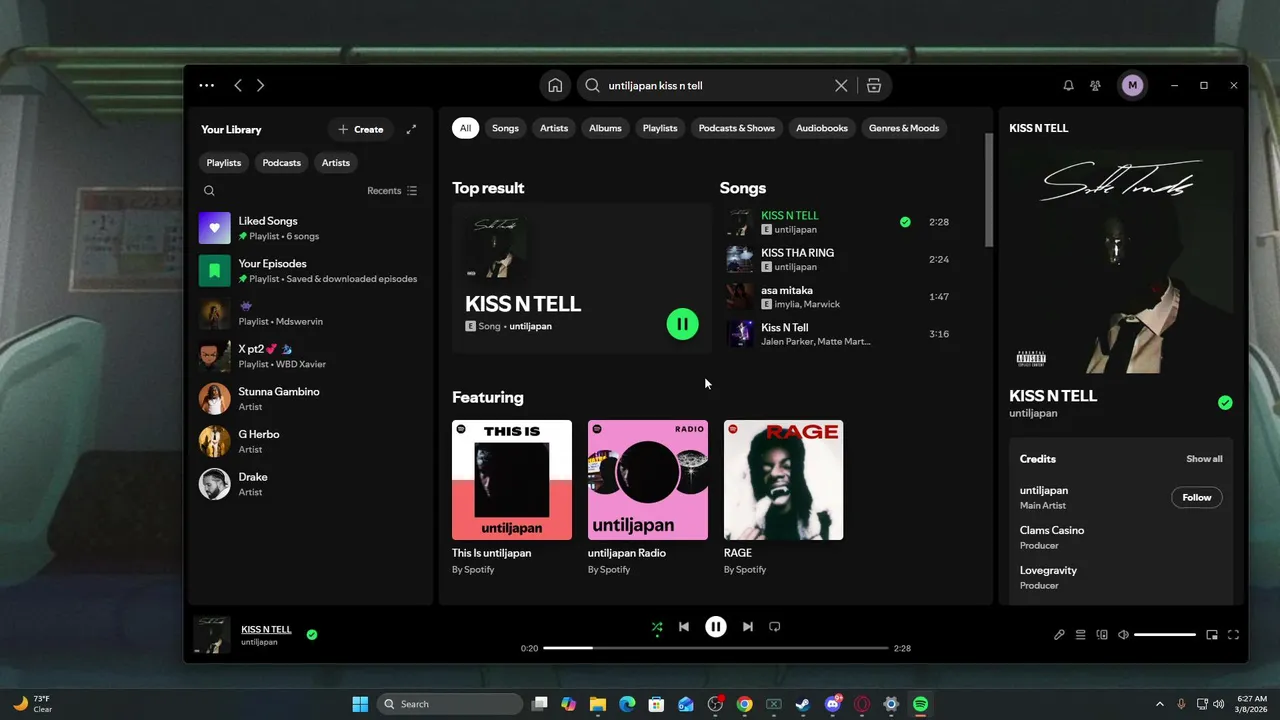
Task: Switch to the Playlists filter in results
Action: (660, 128)
